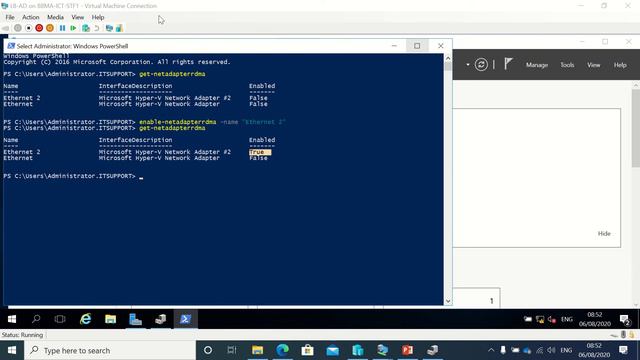
Task: Click the PowerShell title bar icon
Action: click(x=11, y=46)
